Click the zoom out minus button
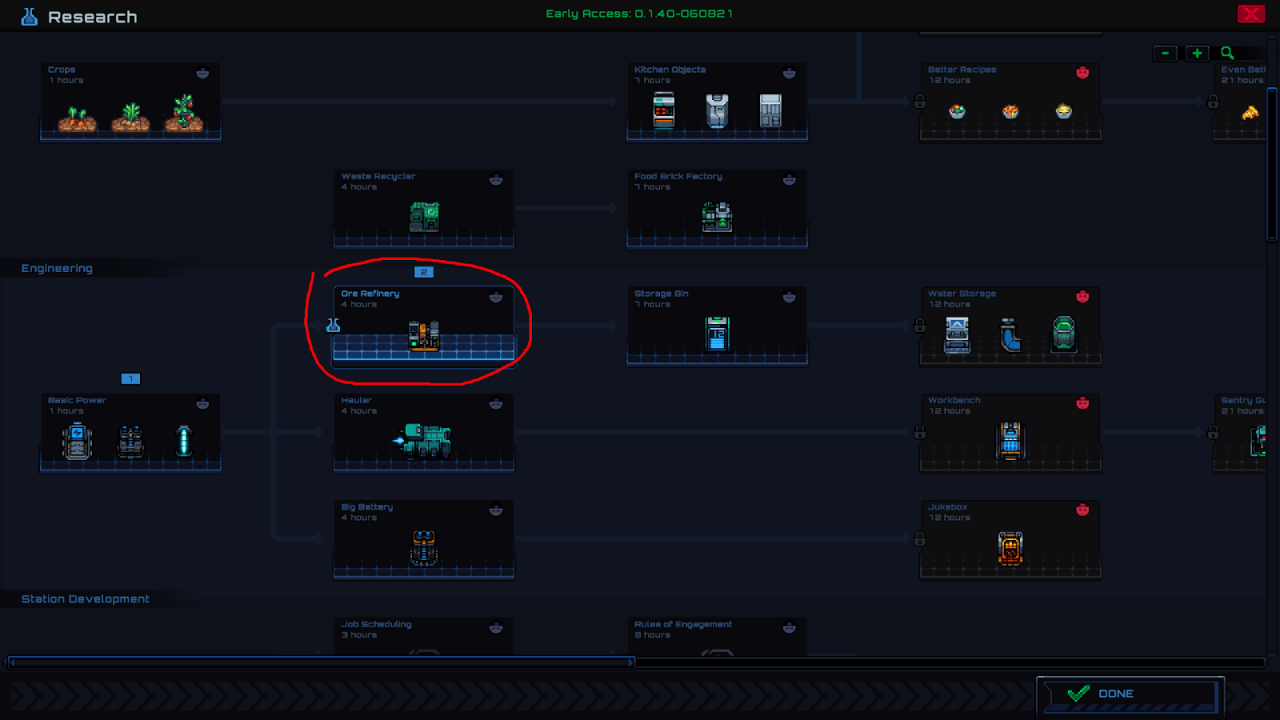The width and height of the screenshot is (1280, 720). 1165,53
